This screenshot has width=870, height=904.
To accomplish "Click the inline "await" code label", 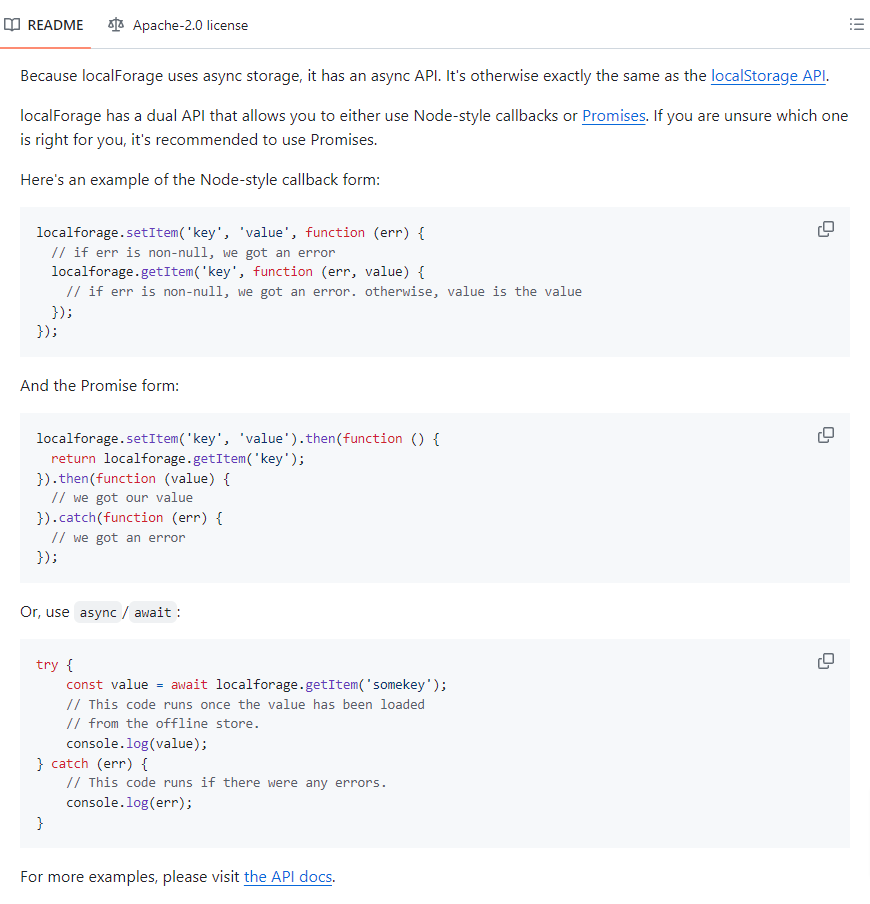I will (152, 613).
